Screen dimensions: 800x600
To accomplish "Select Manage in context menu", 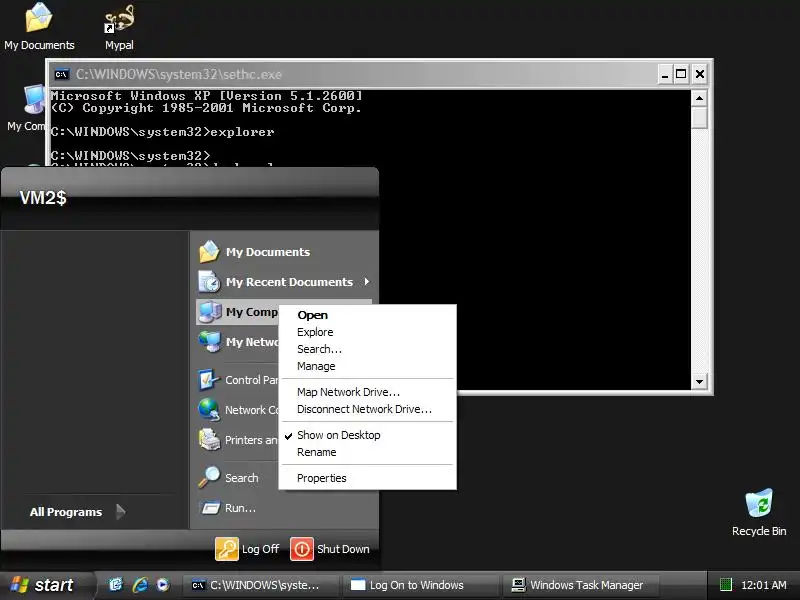I will coord(367,366).
